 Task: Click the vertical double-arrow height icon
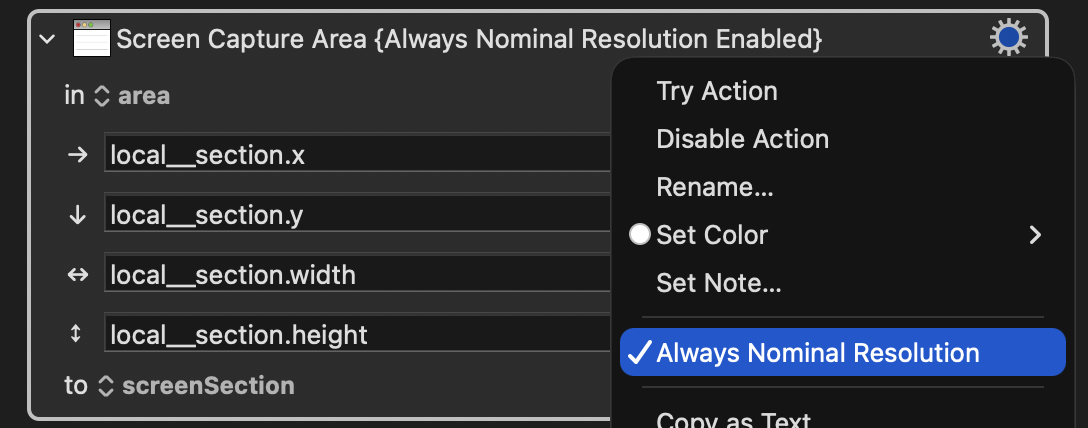pos(77,334)
